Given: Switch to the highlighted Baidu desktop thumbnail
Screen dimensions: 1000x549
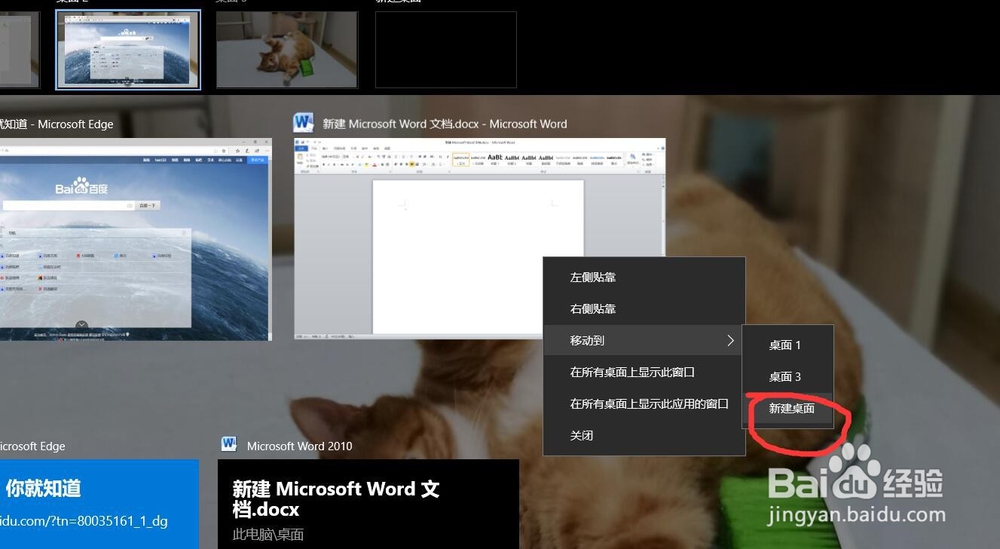Looking at the screenshot, I should 128,49.
